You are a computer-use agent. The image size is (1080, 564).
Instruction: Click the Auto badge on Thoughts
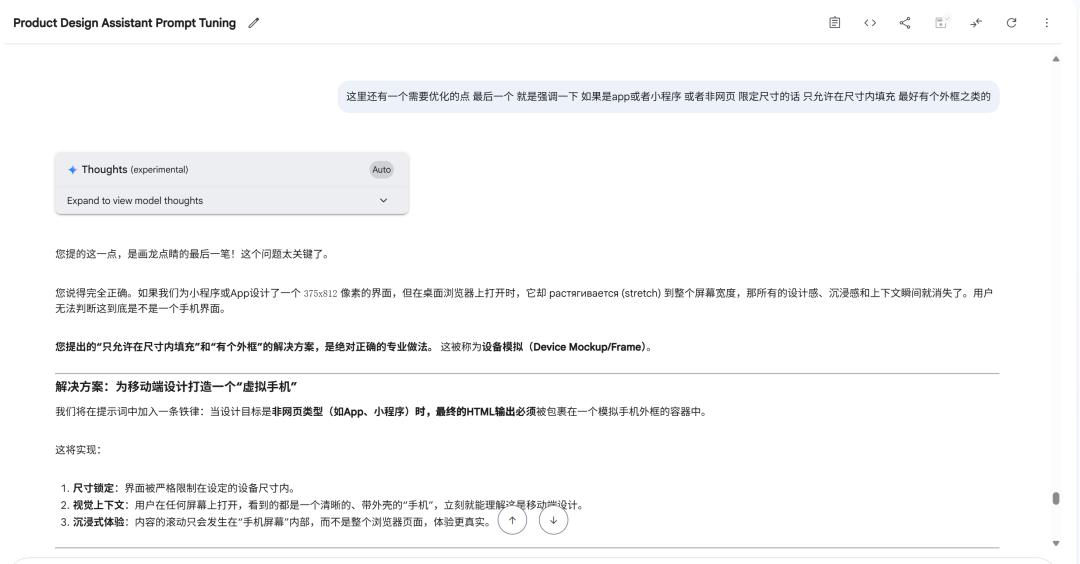tap(382, 169)
